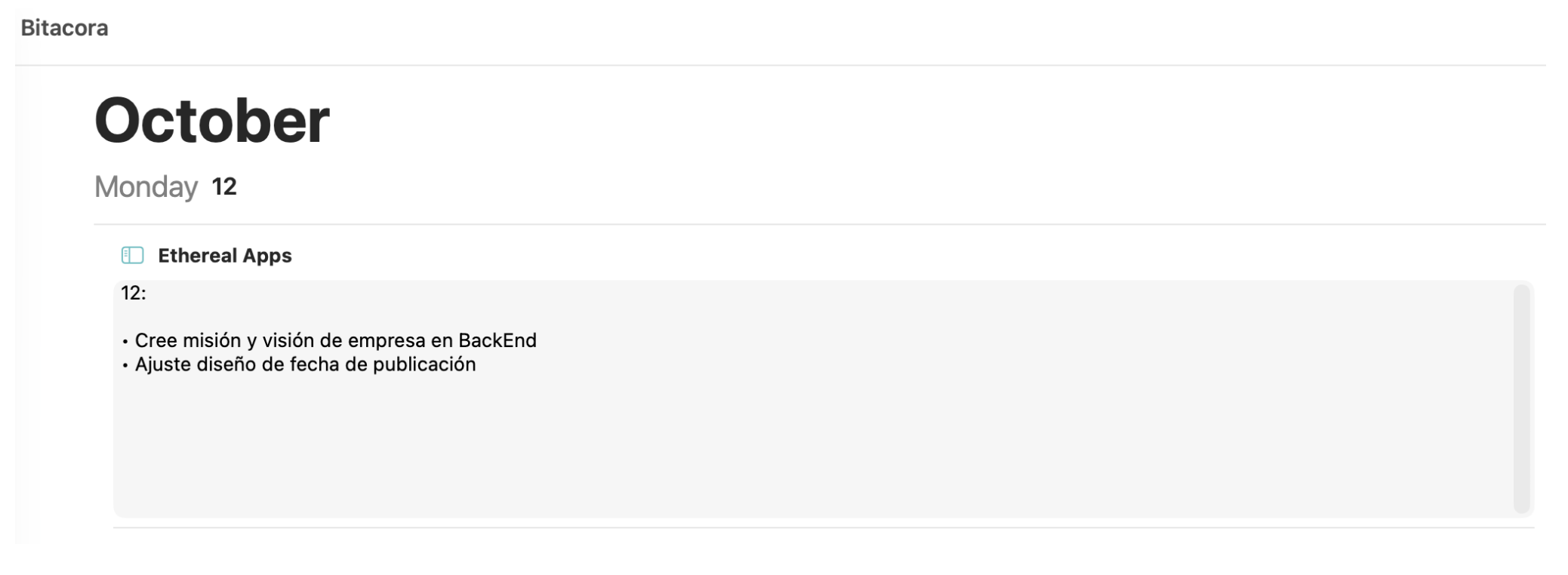Image resolution: width=1568 pixels, height=575 pixels.
Task: Click the word BackEnd in the note
Action: 498,340
